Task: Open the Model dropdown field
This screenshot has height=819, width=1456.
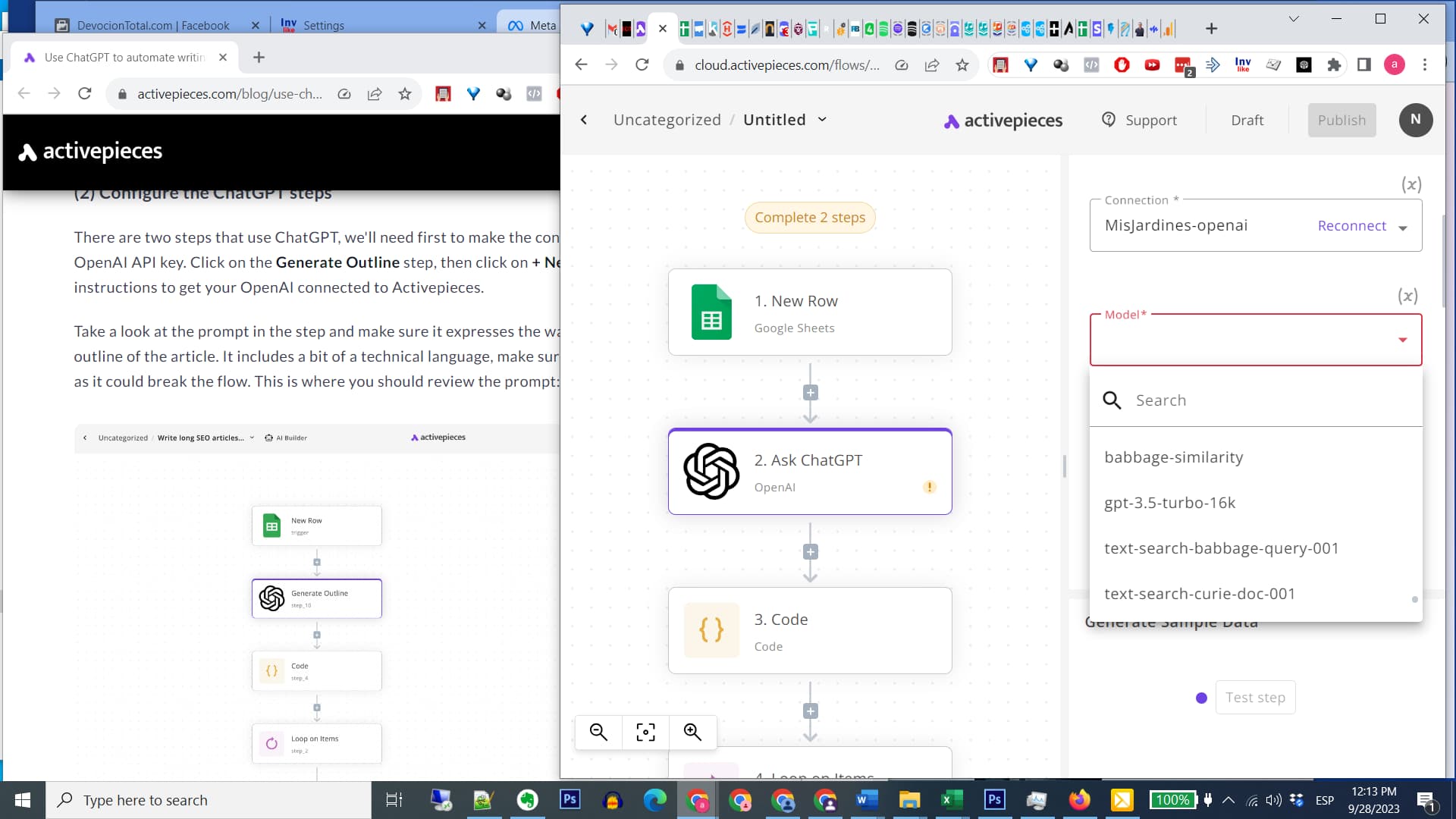Action: (x=1256, y=340)
